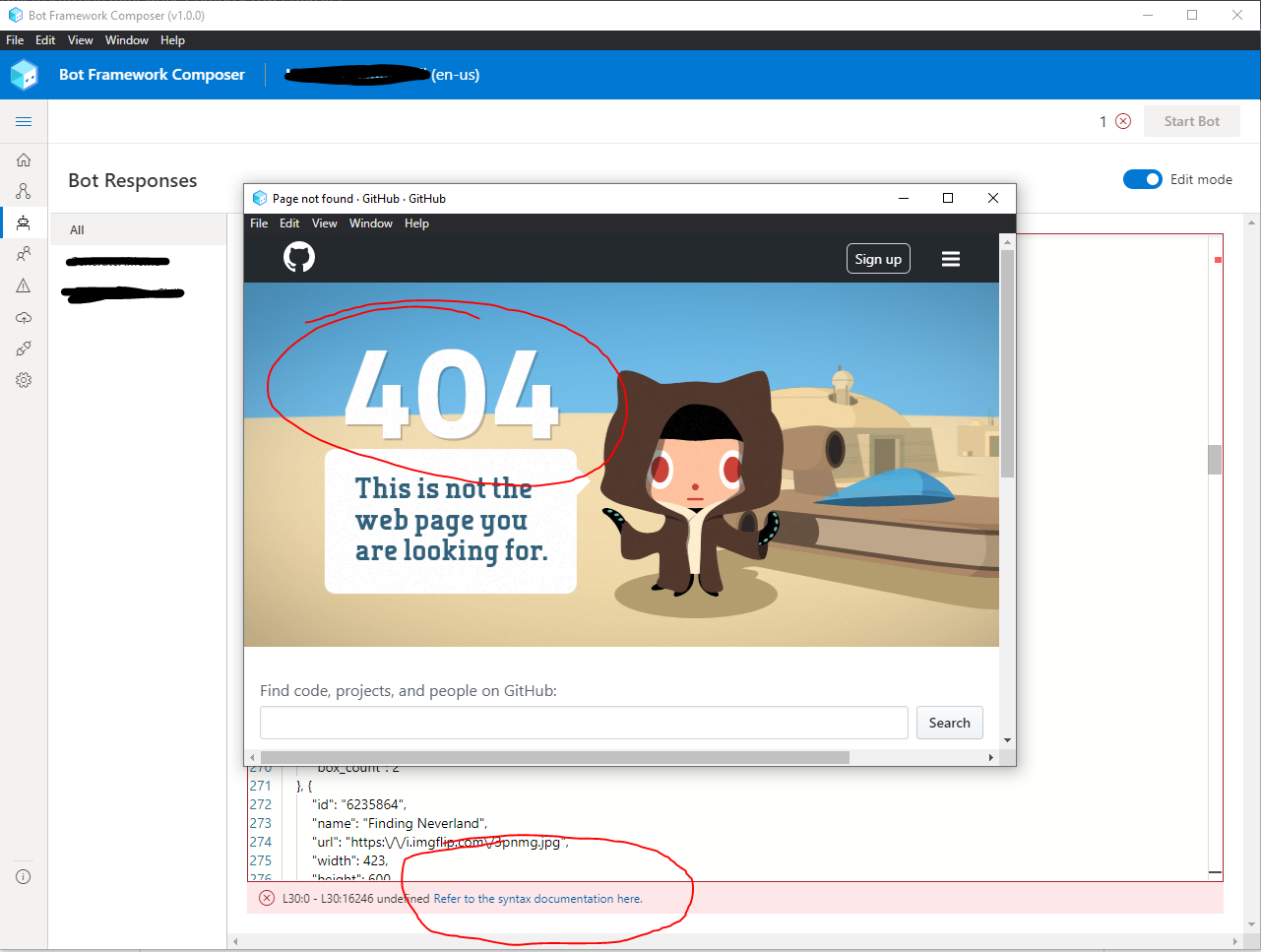Viewport: 1261px width, 952px height.
Task: Open the Home page in Composer sidebar
Action: click(x=24, y=159)
